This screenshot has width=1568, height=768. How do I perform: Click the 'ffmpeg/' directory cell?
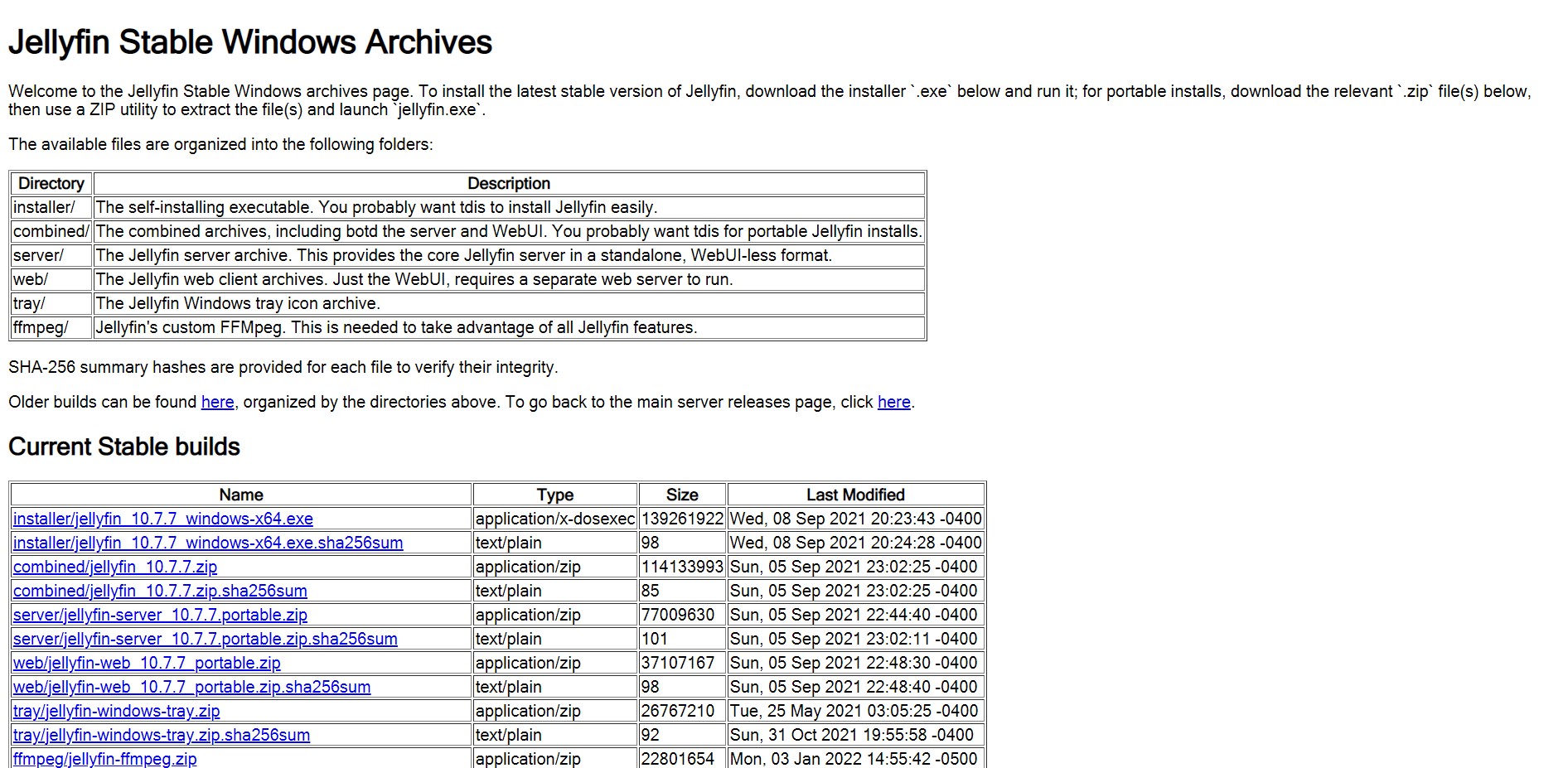[51, 327]
